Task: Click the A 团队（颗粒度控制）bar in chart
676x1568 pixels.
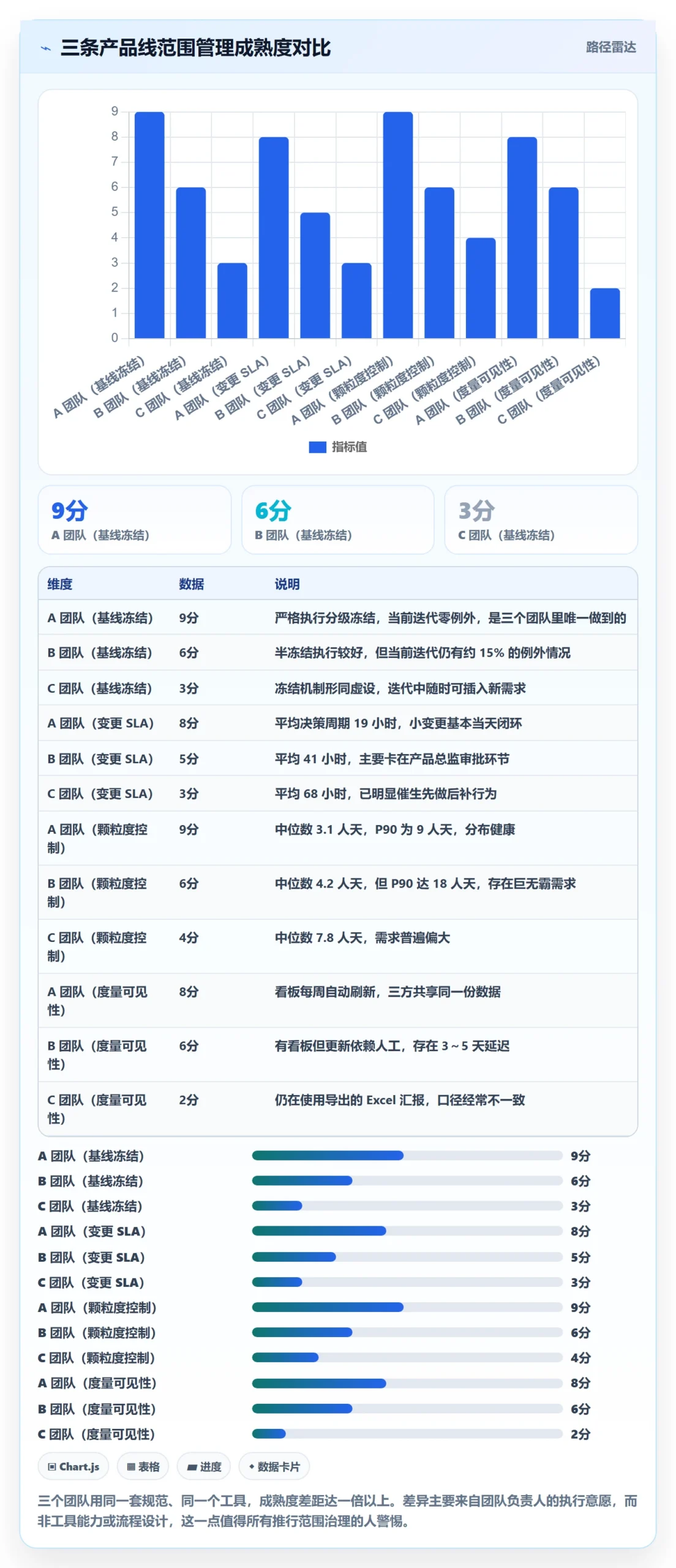Action: pos(398,225)
